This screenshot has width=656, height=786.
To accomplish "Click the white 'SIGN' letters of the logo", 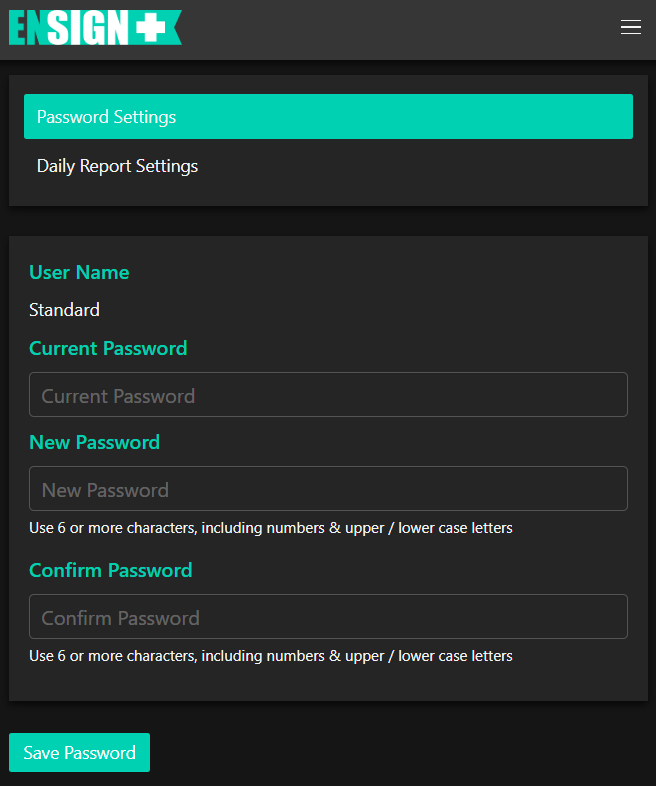I will 88,28.
